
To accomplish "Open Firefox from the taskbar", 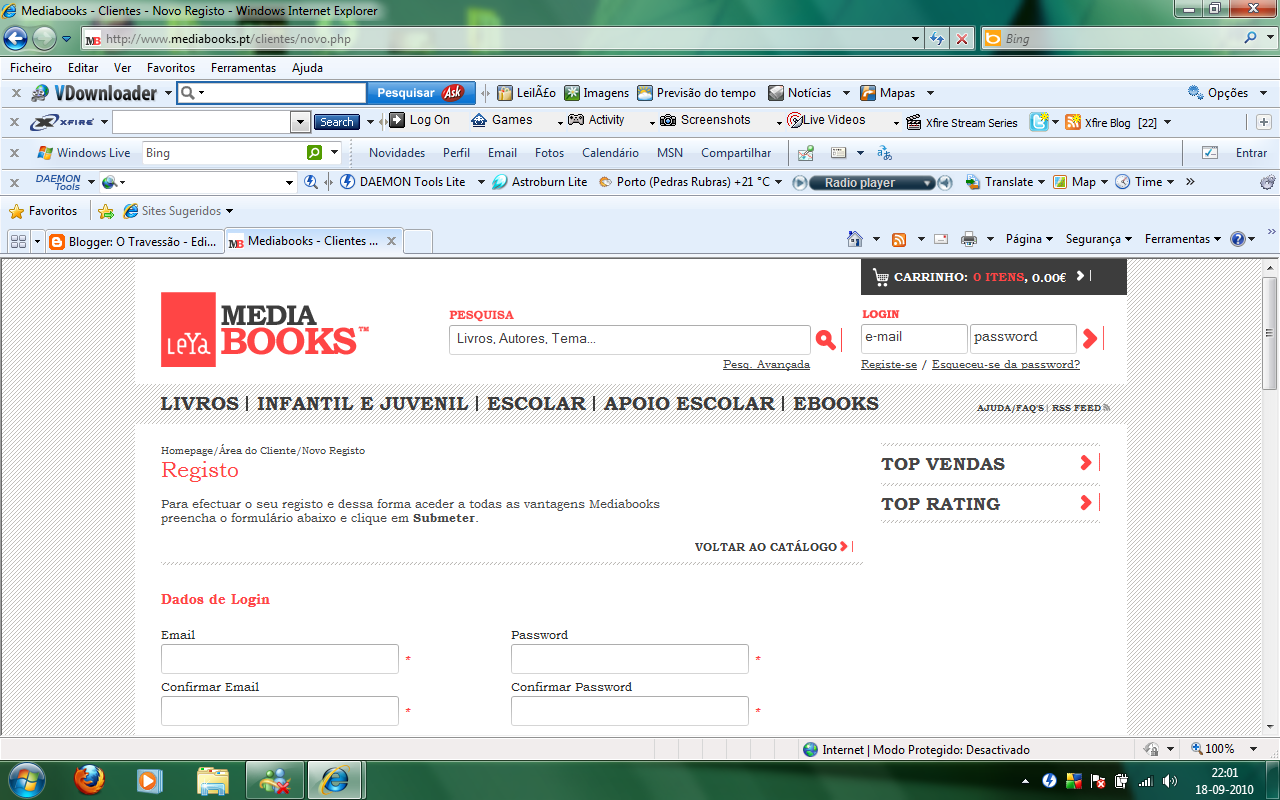I will point(90,779).
